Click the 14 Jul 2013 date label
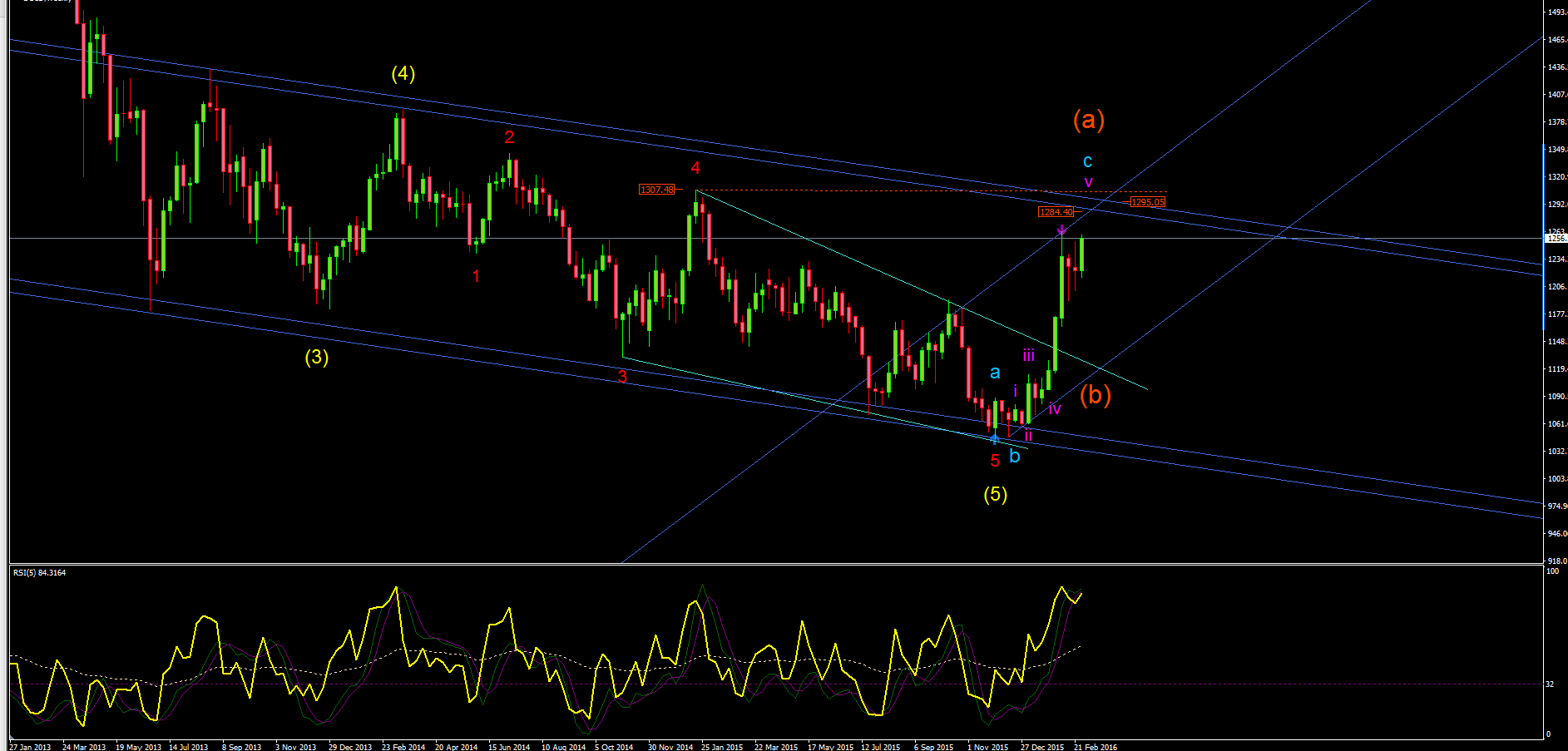 pyautogui.click(x=189, y=747)
